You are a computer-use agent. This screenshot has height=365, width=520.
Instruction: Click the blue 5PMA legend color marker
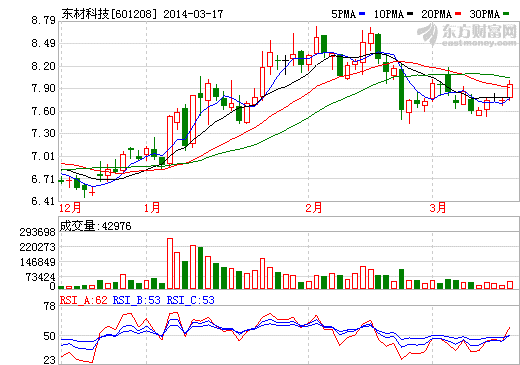(362, 14)
